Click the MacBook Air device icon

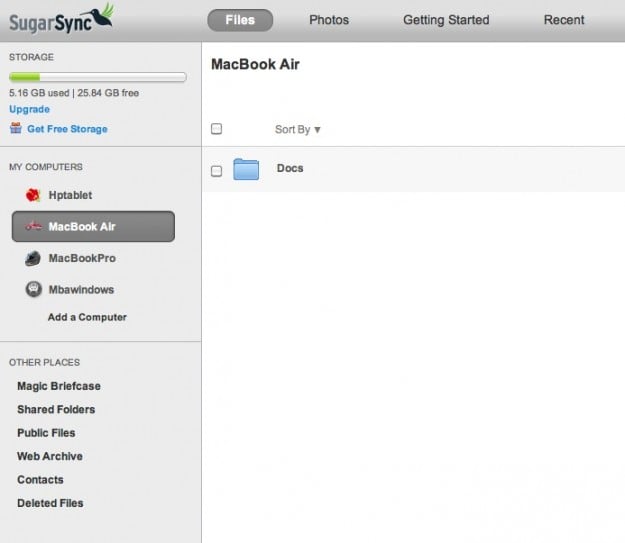point(33,226)
